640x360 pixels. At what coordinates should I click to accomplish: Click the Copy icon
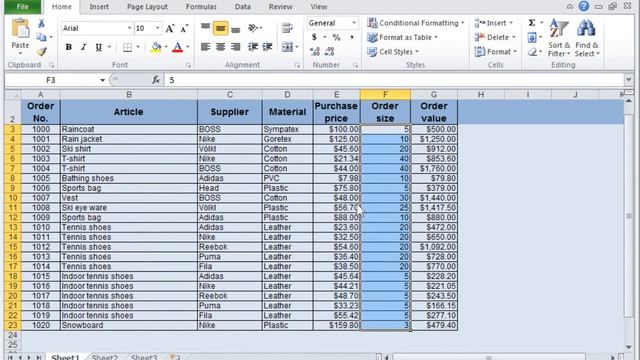(41, 37)
